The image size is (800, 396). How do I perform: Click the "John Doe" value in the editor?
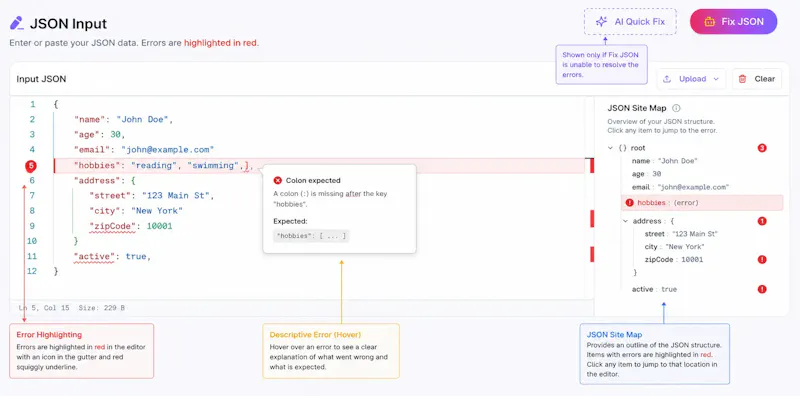click(x=143, y=119)
